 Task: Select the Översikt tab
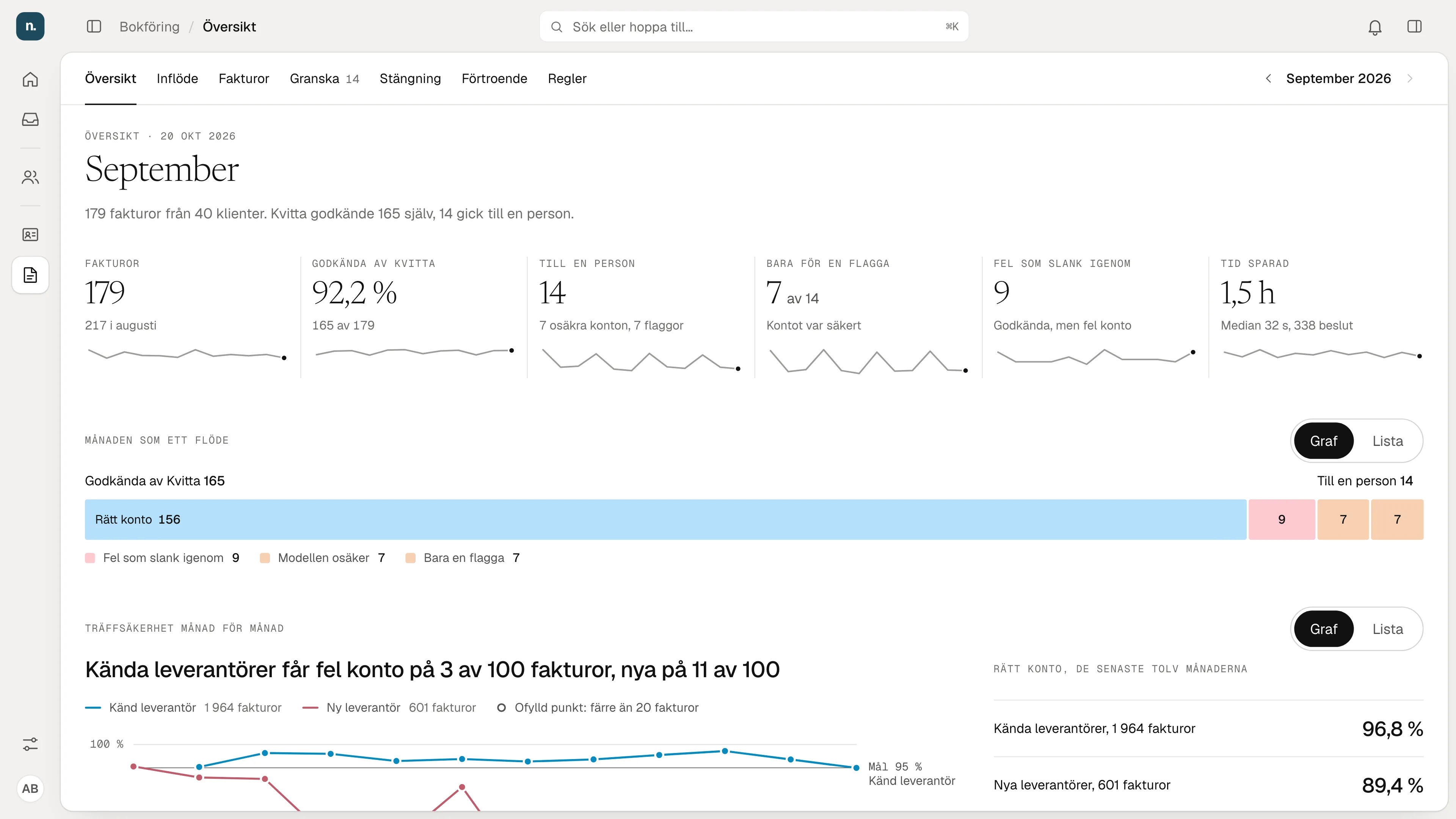click(110, 78)
